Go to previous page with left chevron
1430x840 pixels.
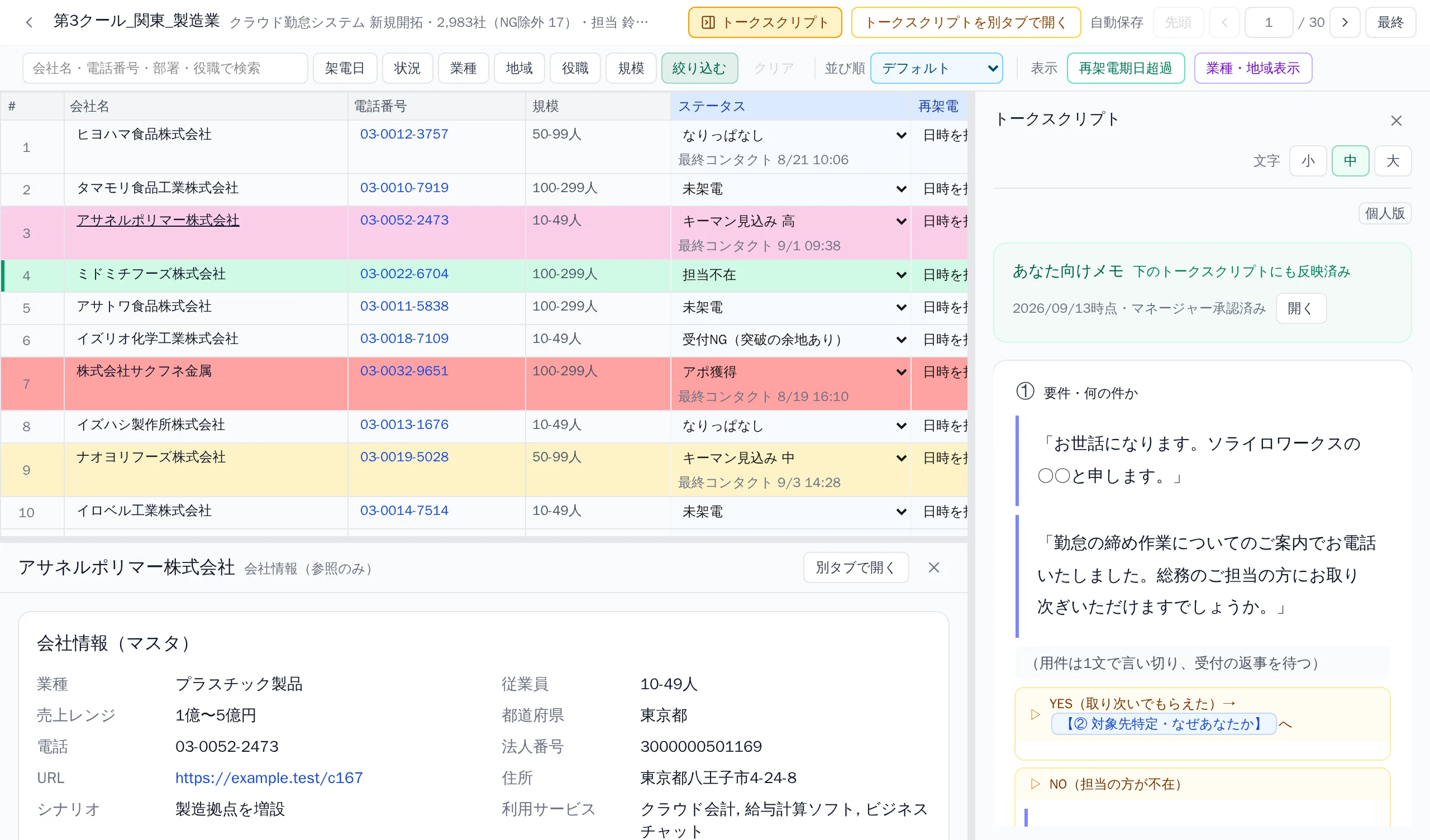1224,22
